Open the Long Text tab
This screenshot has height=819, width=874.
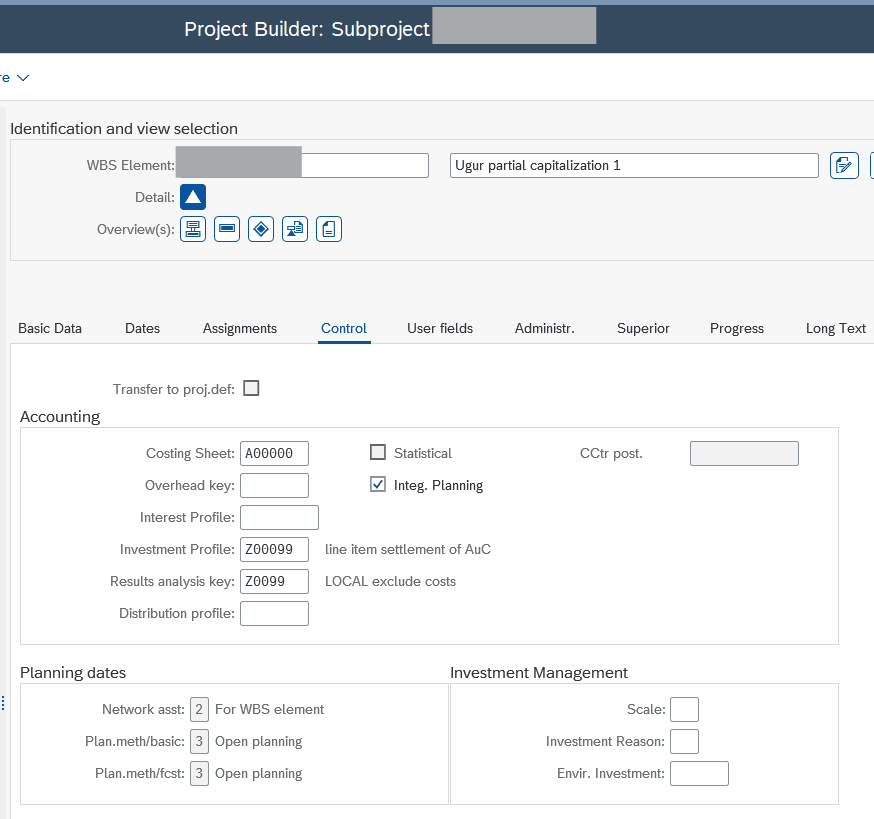click(x=835, y=328)
